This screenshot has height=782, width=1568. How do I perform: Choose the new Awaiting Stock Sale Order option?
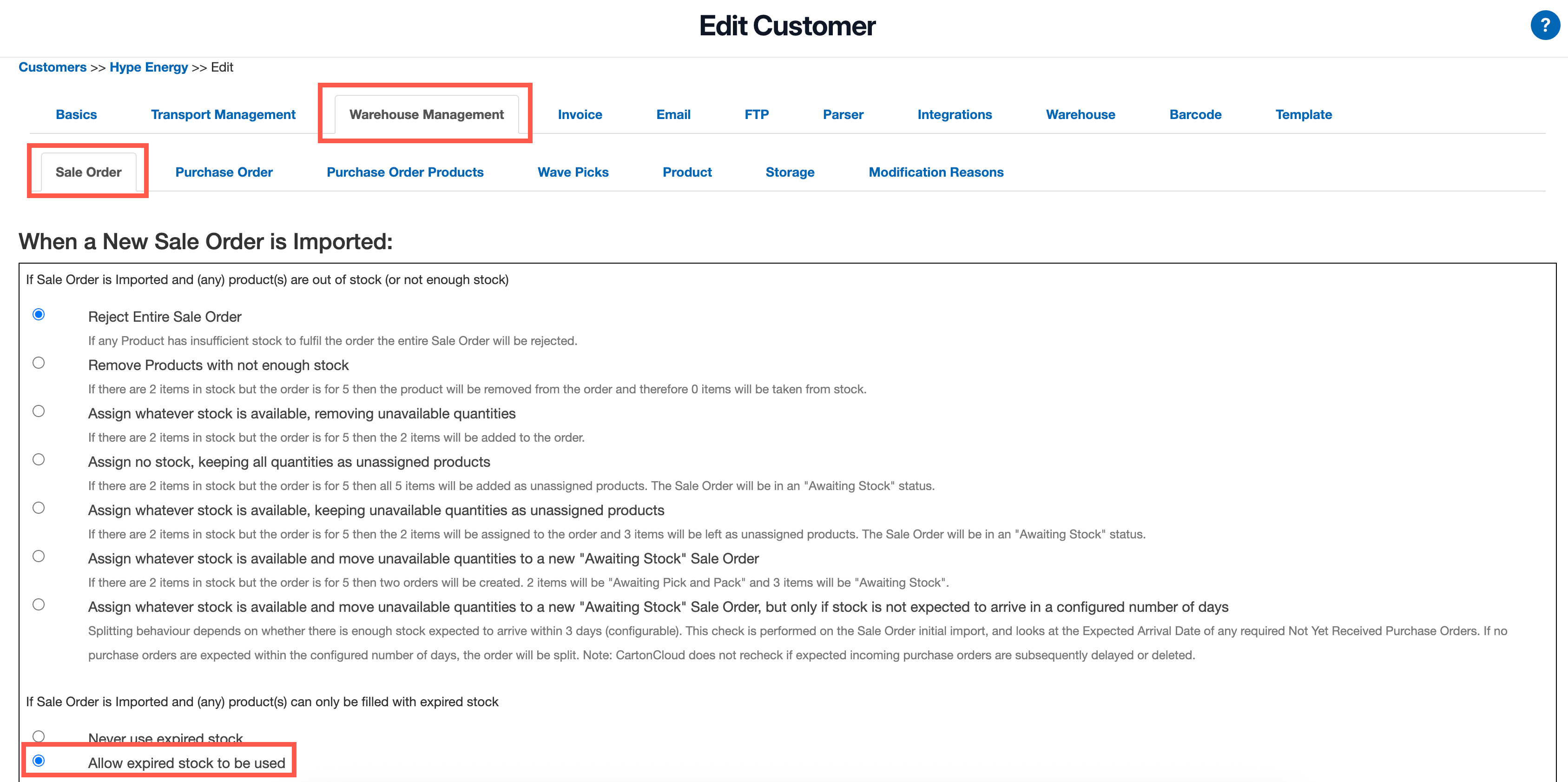(x=39, y=556)
